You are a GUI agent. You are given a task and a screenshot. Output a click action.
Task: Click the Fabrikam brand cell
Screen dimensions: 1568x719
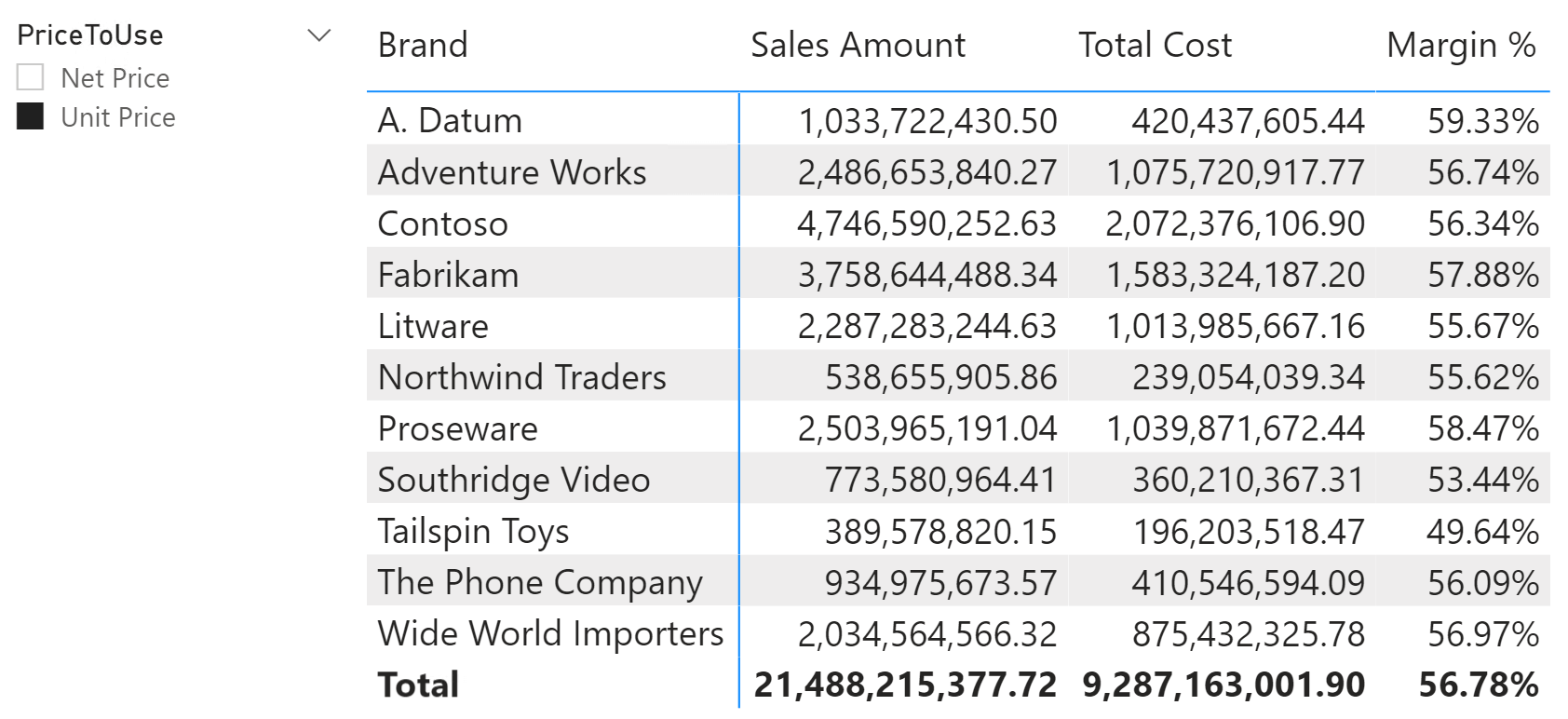coord(448,275)
